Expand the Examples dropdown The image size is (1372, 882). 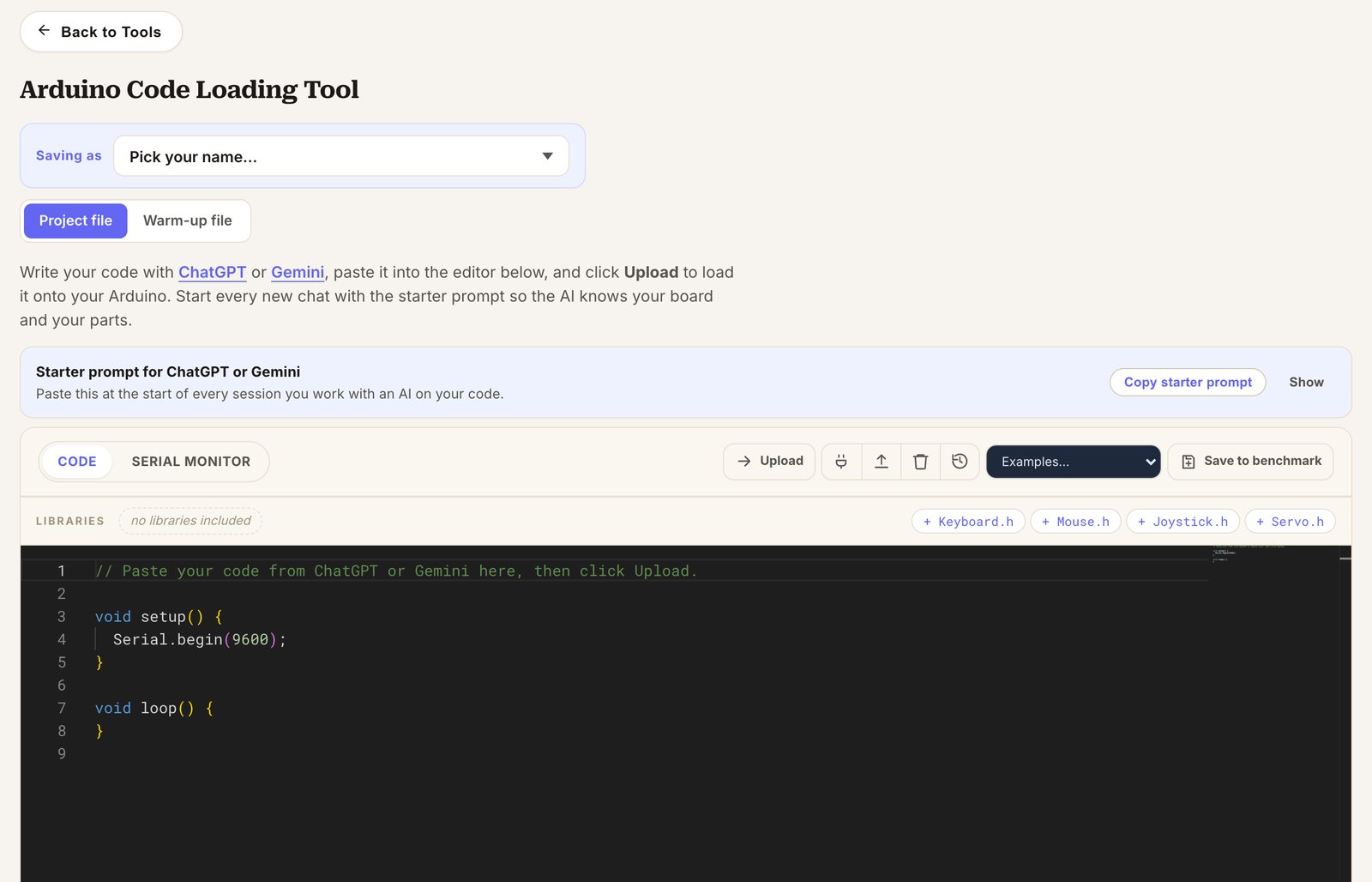tap(1073, 462)
